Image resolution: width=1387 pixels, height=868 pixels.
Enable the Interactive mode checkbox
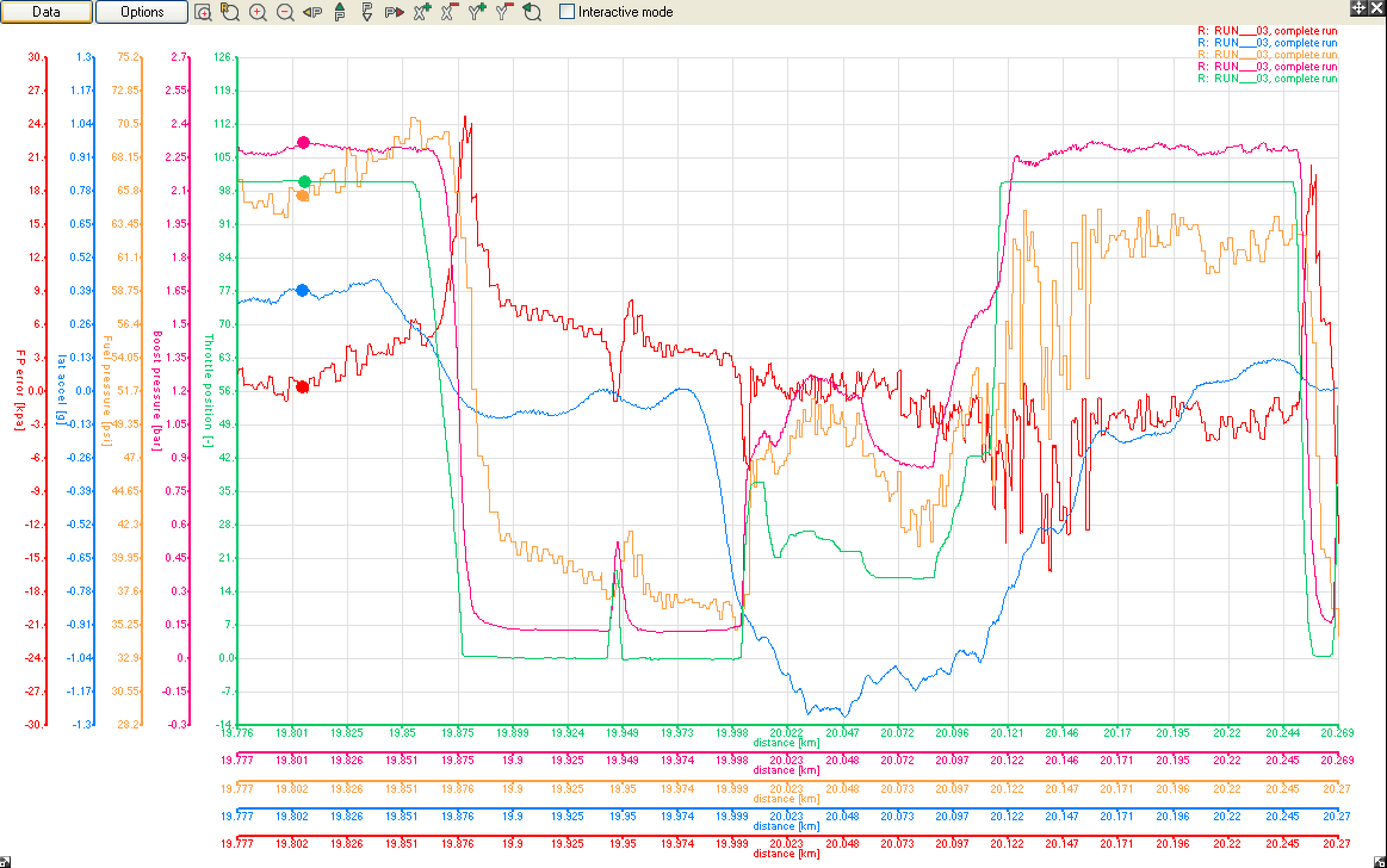(567, 12)
